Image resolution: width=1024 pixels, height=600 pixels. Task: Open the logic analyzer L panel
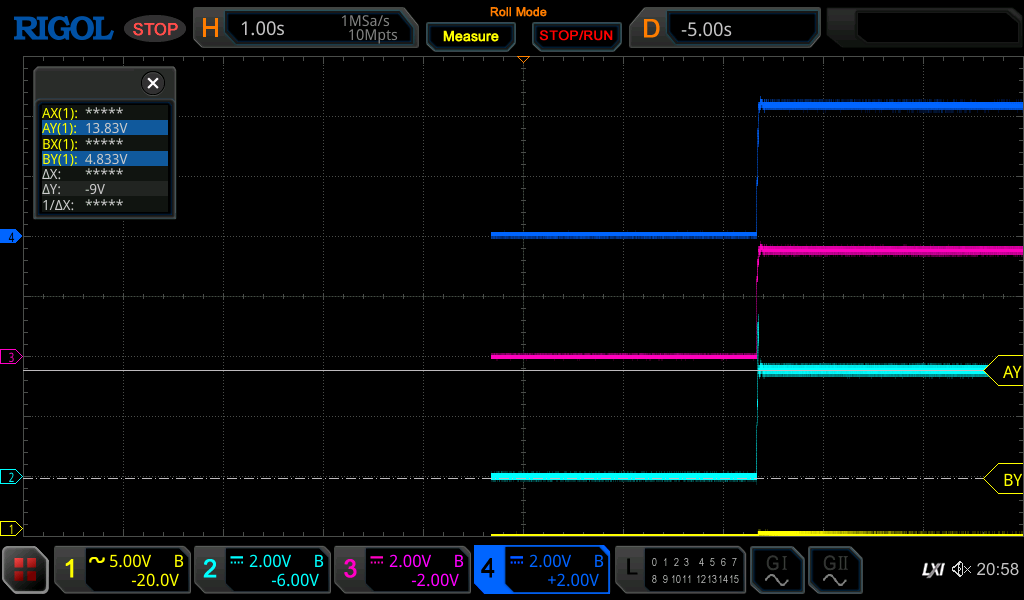(679, 569)
